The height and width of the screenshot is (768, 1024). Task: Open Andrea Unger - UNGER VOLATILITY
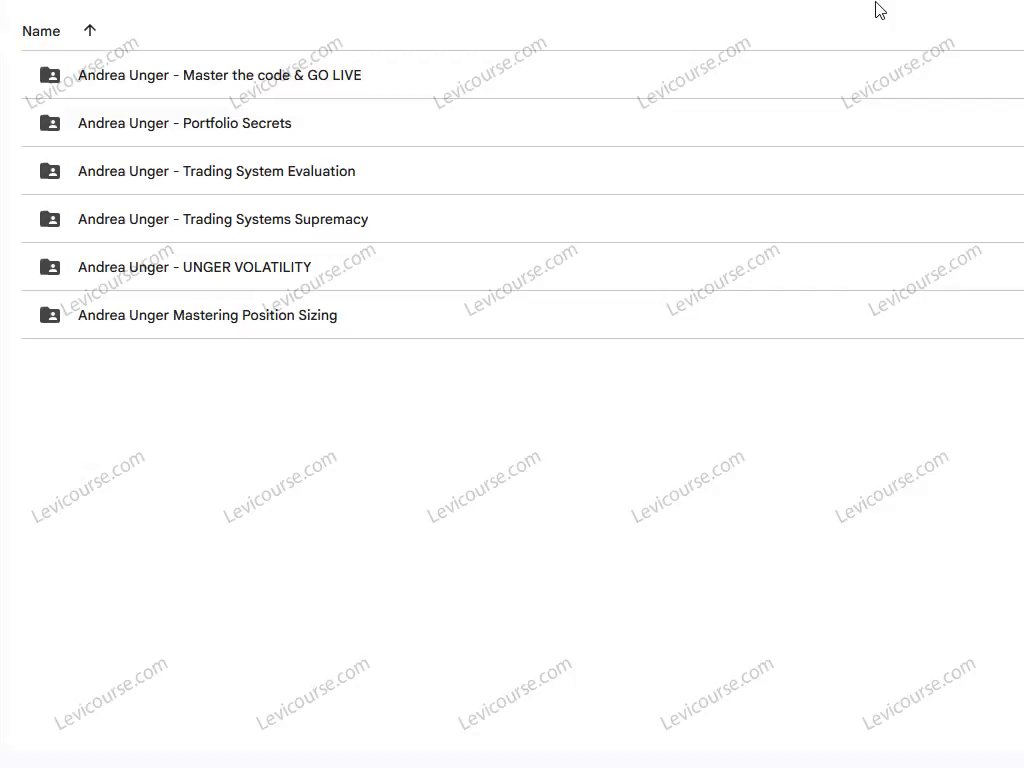pos(195,267)
